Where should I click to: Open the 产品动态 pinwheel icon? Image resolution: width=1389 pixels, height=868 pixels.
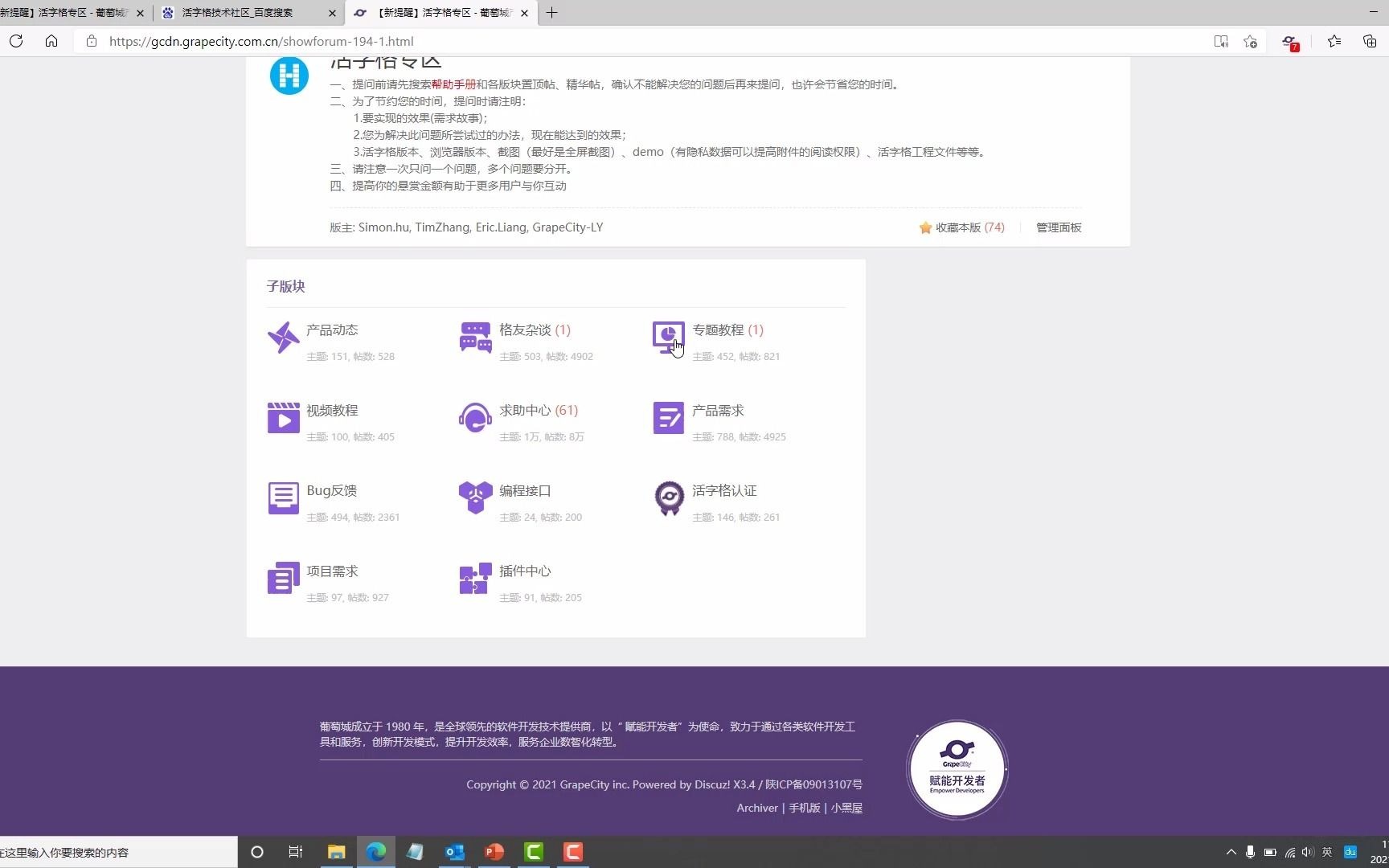tap(282, 337)
